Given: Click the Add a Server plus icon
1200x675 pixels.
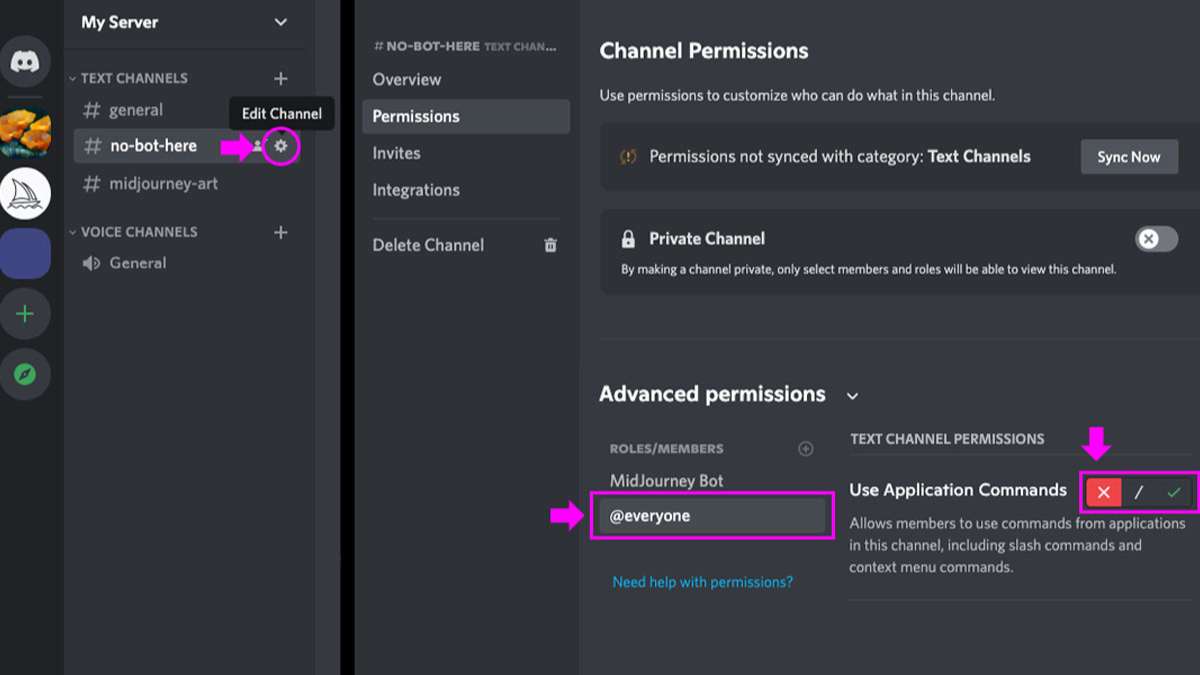Looking at the screenshot, I should click(x=25, y=313).
